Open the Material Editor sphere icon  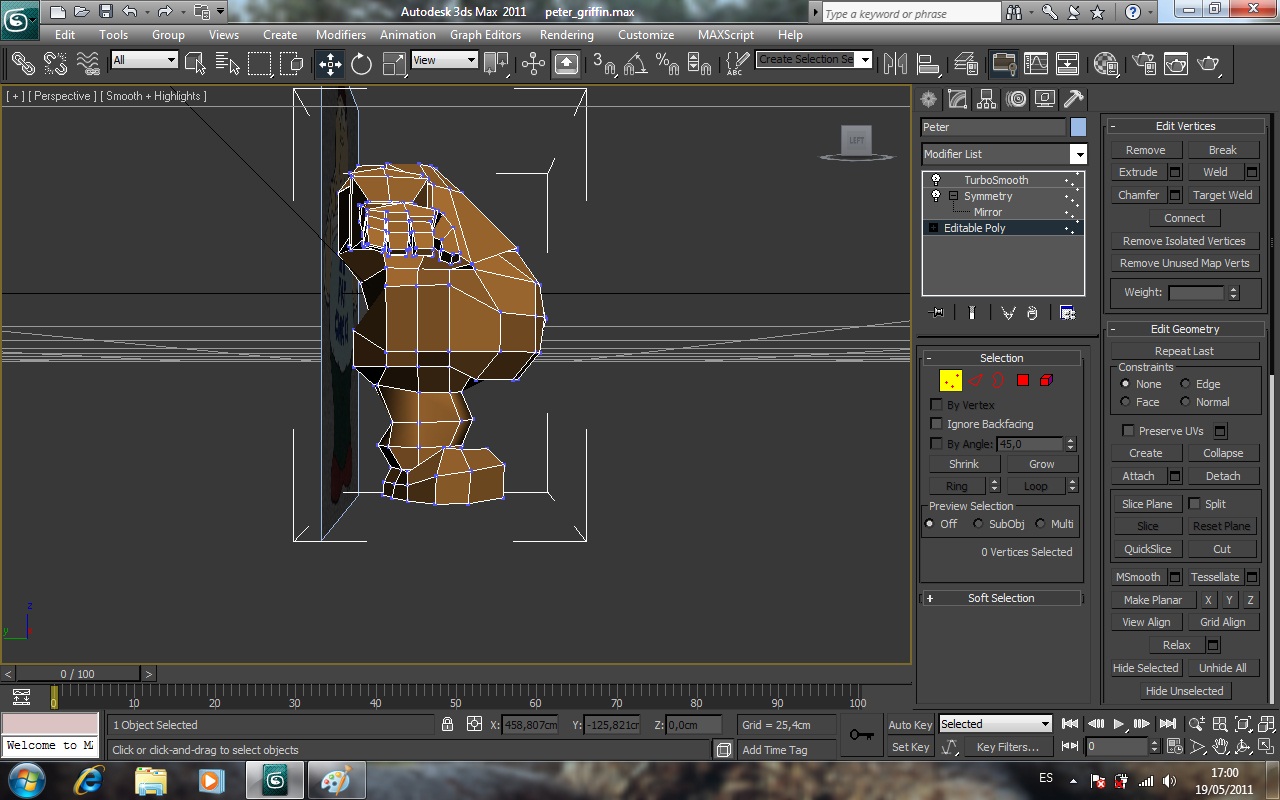pos(1105,64)
